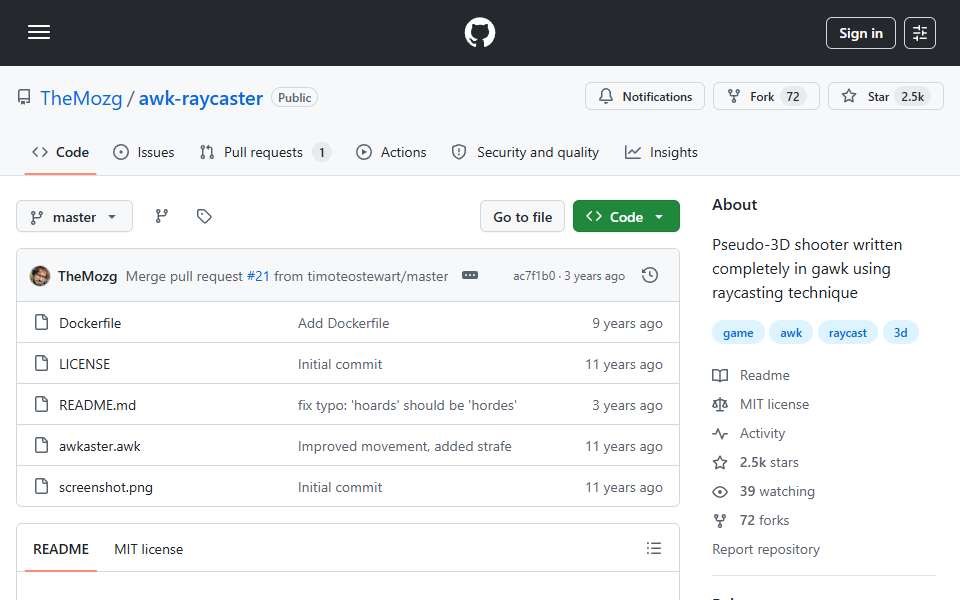This screenshot has height=600, width=960.
Task: Open the README.md file
Action: [x=97, y=405]
